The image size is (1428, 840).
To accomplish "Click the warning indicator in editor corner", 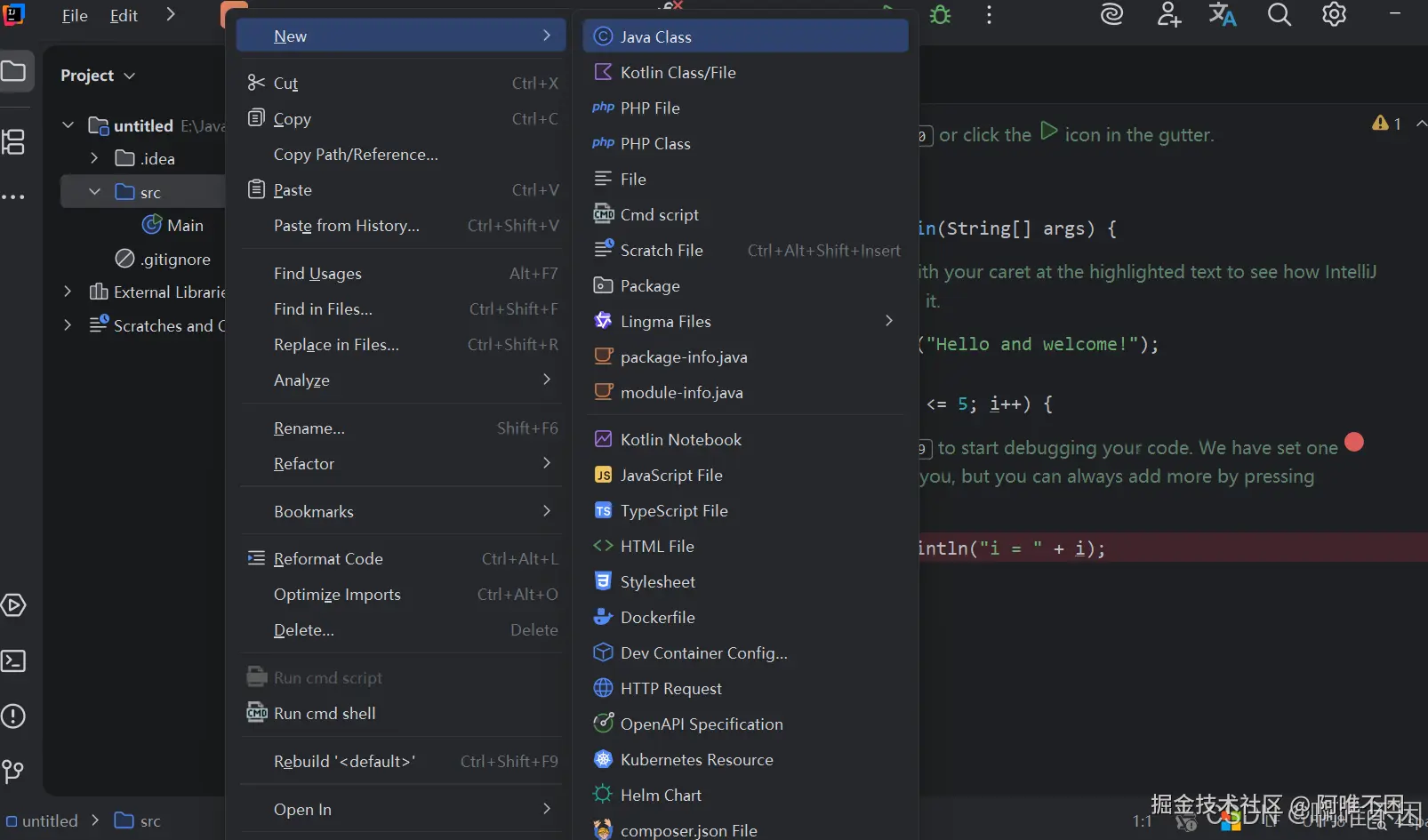I will click(x=1387, y=124).
